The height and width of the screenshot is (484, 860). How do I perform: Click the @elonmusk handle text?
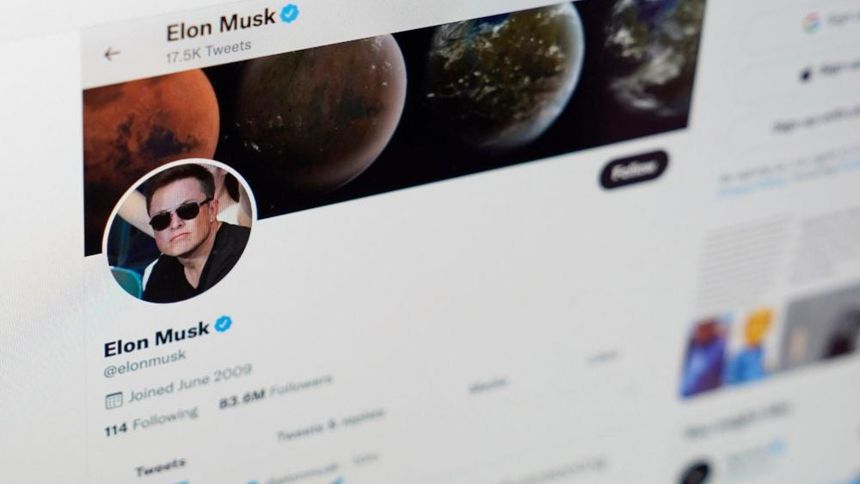[x=145, y=363]
